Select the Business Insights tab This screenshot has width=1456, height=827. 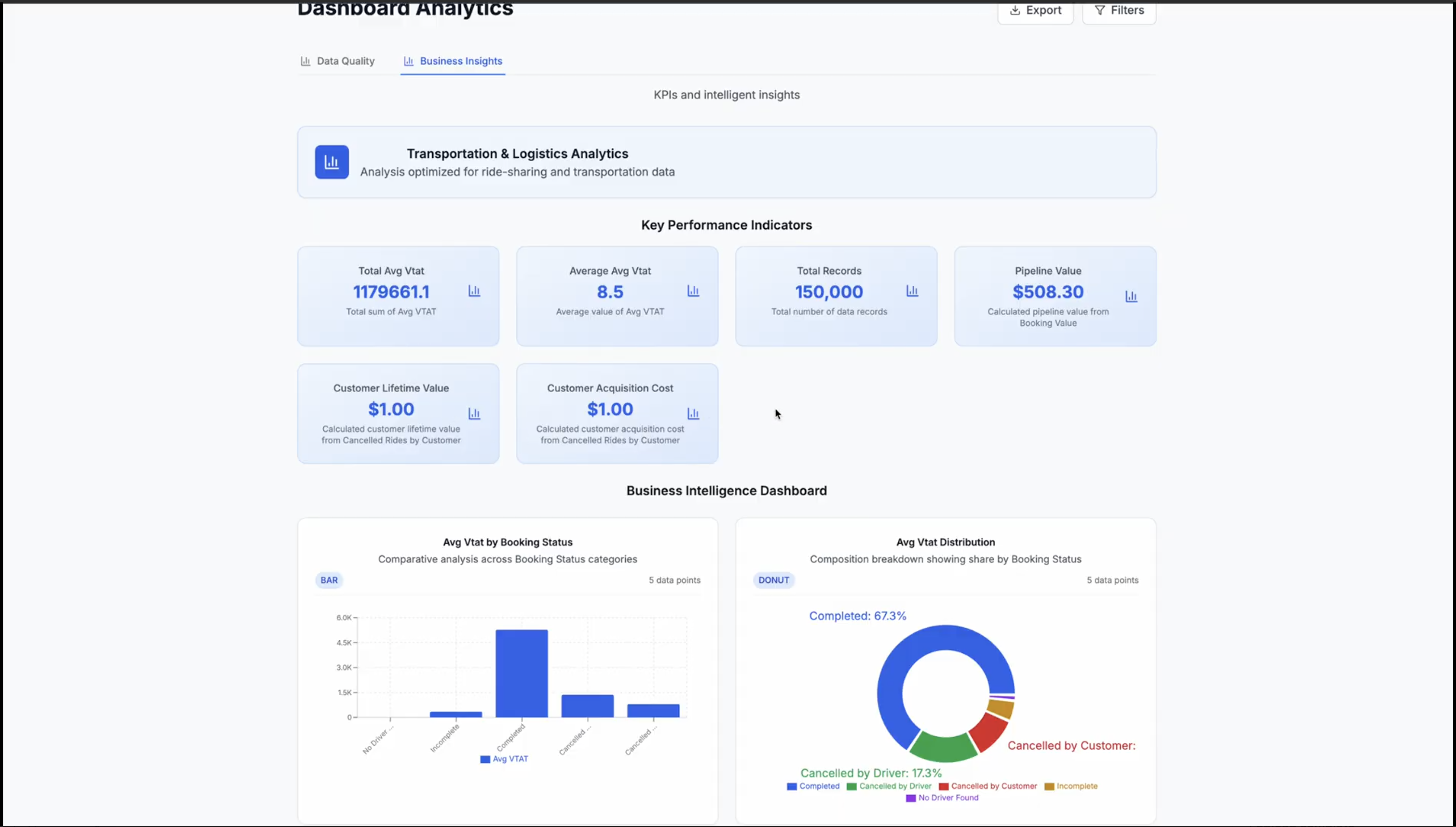(453, 61)
